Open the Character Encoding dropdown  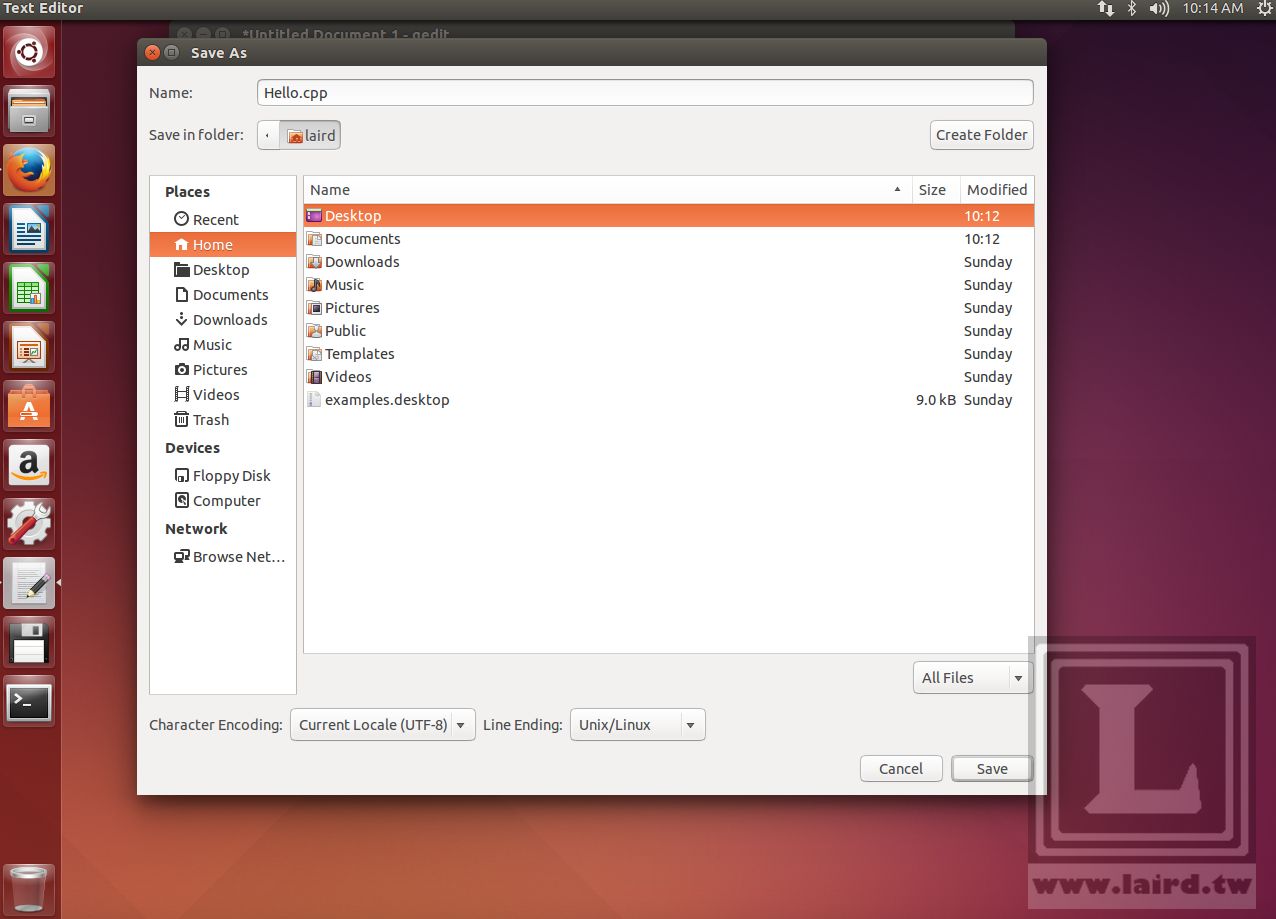(382, 724)
